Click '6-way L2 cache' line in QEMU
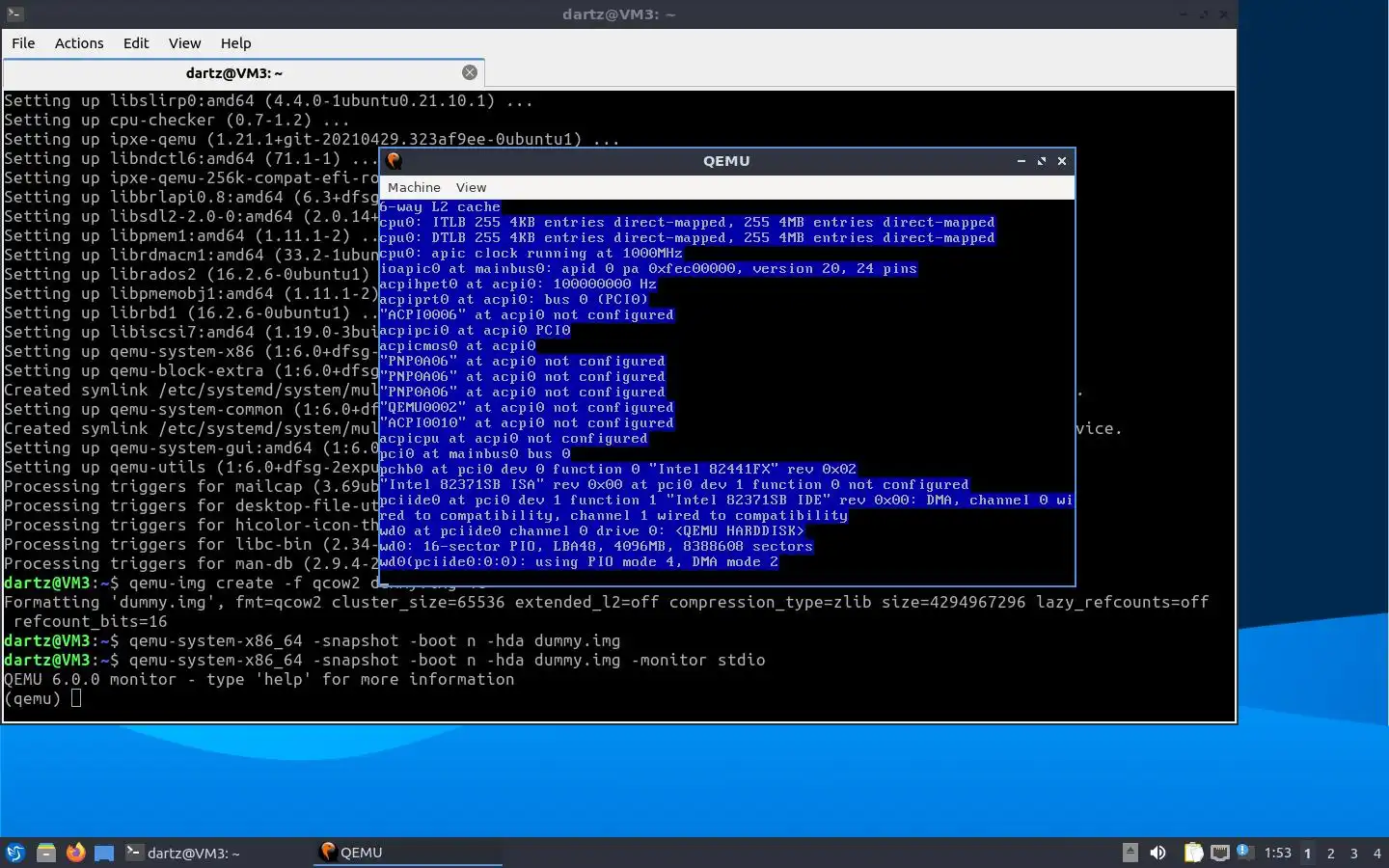Image resolution: width=1389 pixels, height=868 pixels. coord(440,206)
